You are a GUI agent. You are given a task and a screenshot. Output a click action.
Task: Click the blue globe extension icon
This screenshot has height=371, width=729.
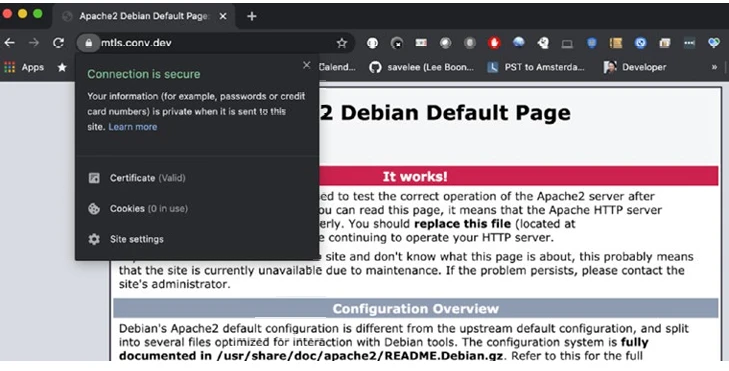(x=519, y=43)
